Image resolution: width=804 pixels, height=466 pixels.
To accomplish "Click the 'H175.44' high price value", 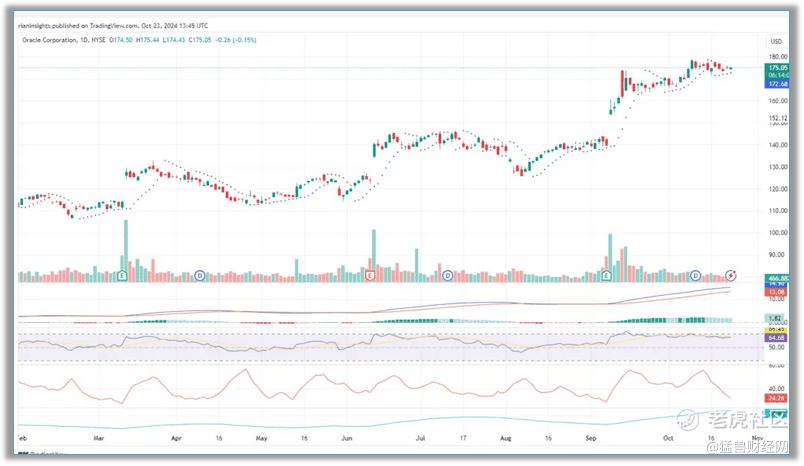I will pos(148,40).
